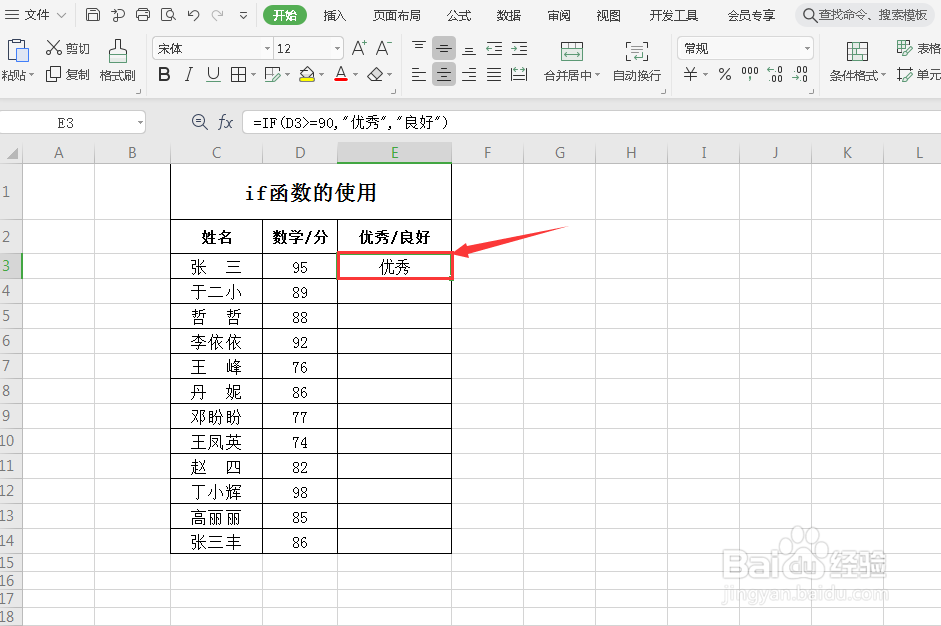The height and width of the screenshot is (626, 941).
Task: Click the Name Box showing E3
Action: point(65,122)
